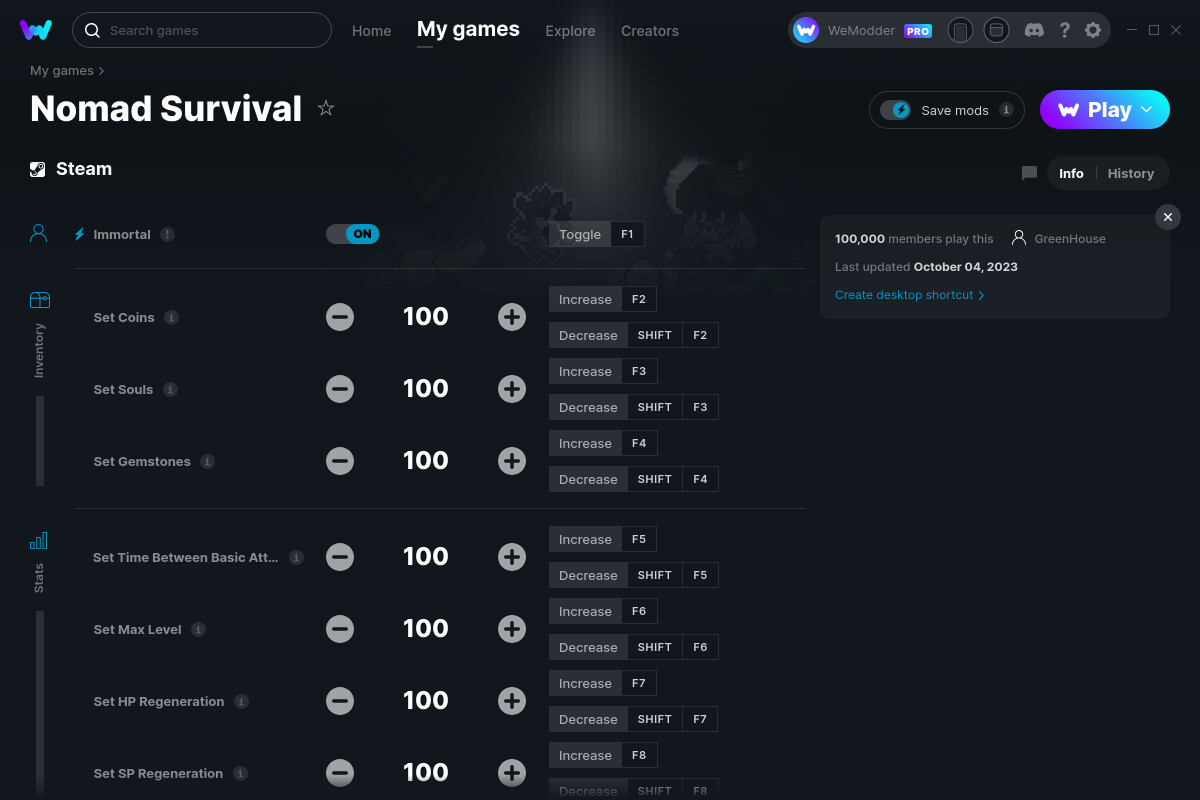This screenshot has height=800, width=1200.
Task: Decrease Set Coins with the minus button
Action: click(x=340, y=317)
